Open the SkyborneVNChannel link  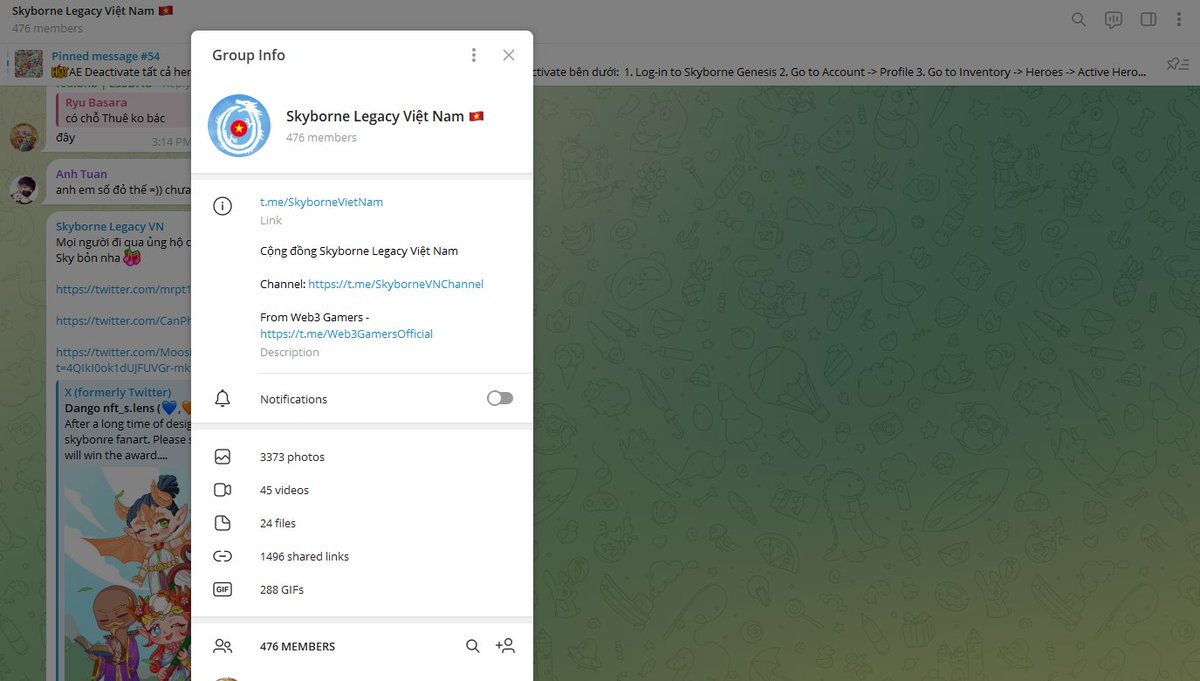(396, 284)
